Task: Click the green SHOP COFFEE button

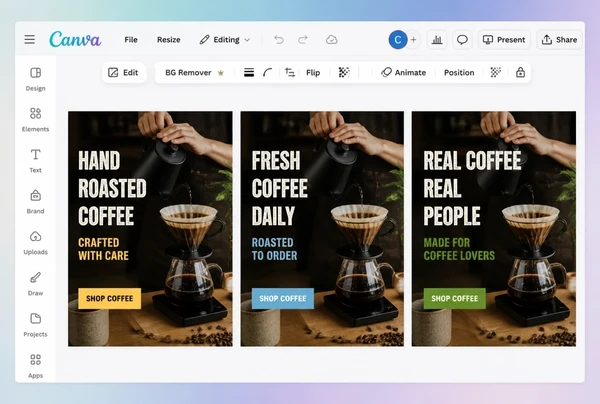Action: (x=455, y=298)
